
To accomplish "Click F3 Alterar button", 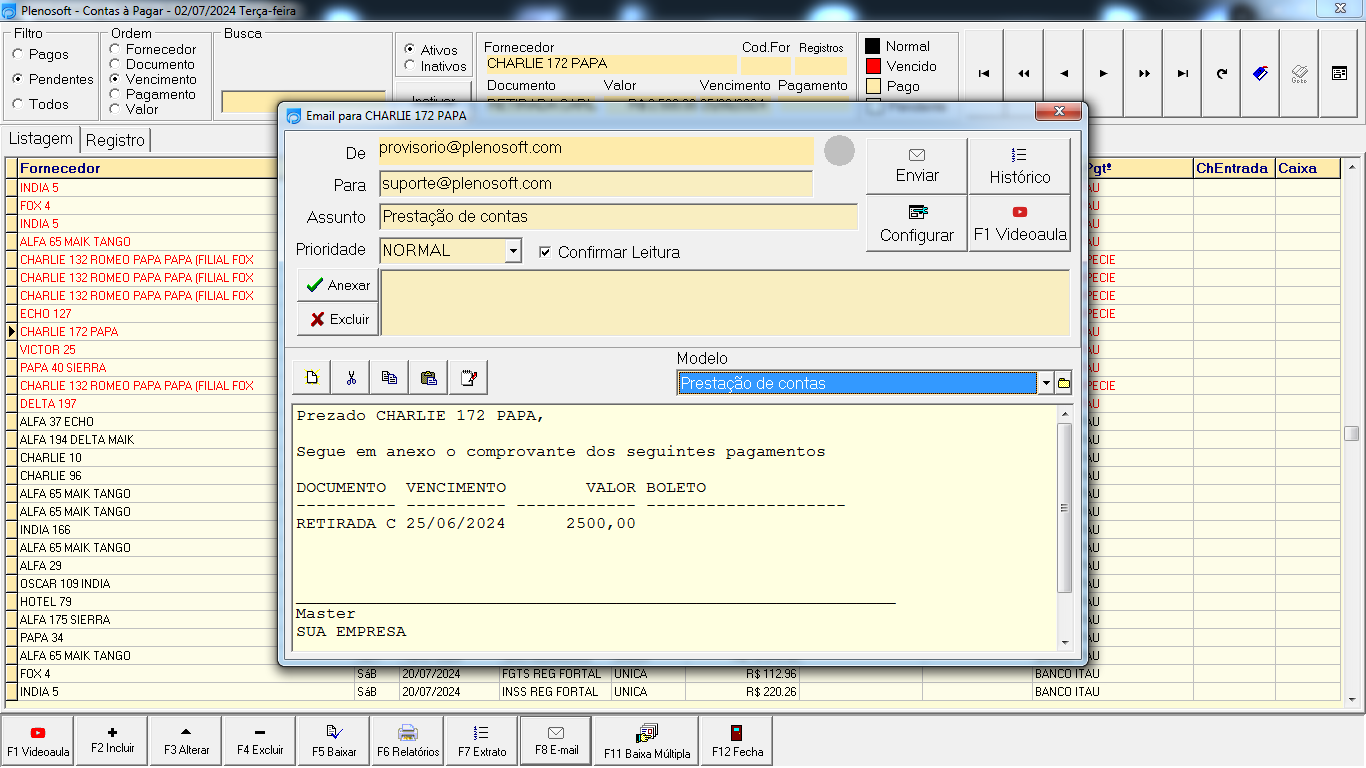I will point(186,741).
